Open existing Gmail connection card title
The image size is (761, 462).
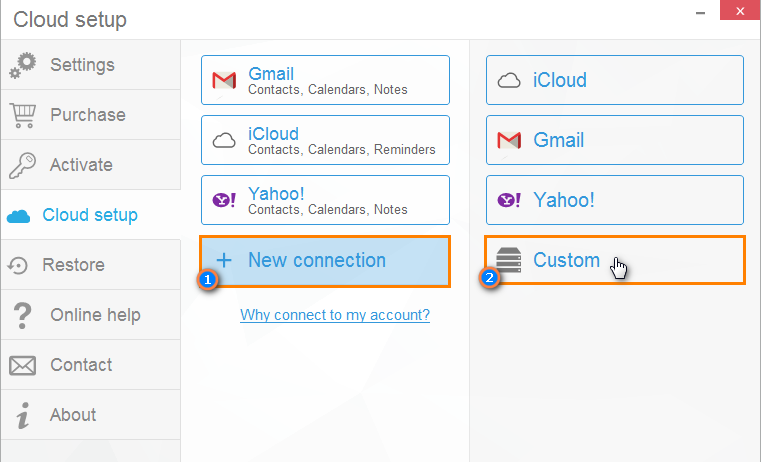(271, 74)
